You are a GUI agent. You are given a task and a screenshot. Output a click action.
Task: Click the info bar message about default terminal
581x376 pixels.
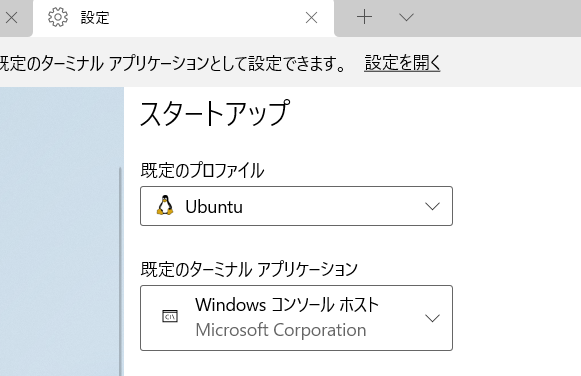click(x=172, y=63)
